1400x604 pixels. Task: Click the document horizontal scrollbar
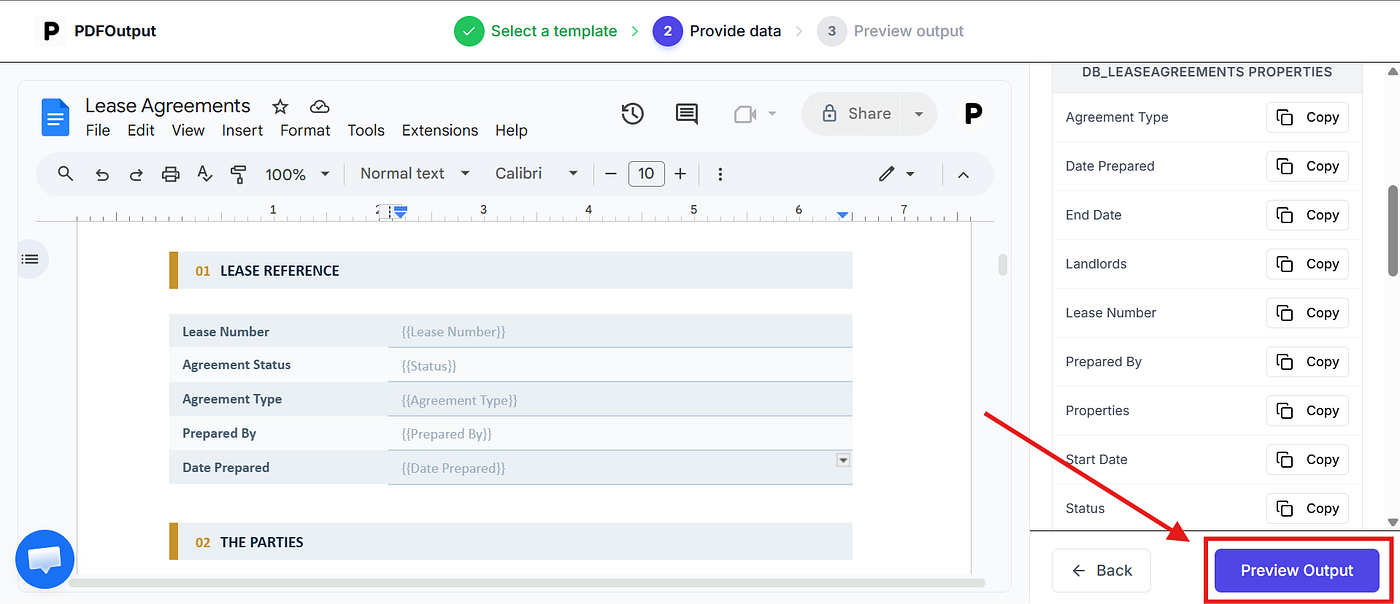tap(526, 583)
